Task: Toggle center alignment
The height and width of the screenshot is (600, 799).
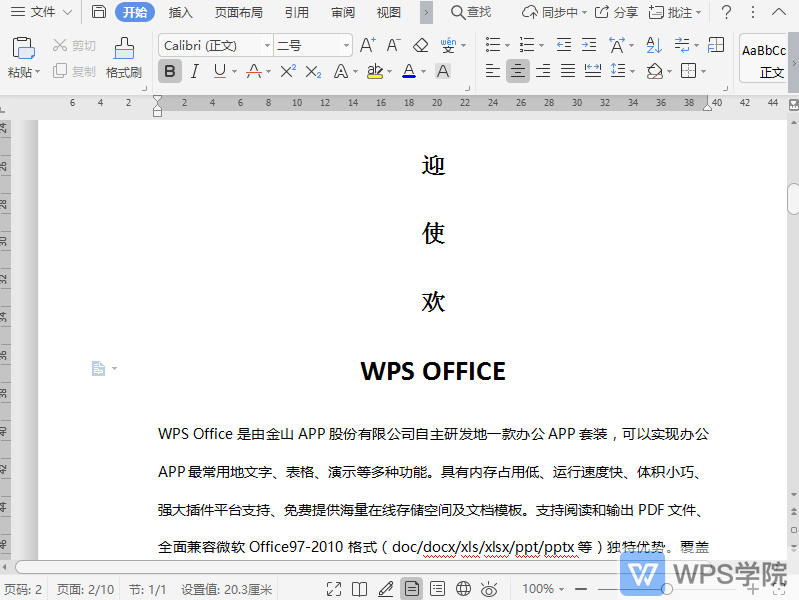Action: pos(518,71)
